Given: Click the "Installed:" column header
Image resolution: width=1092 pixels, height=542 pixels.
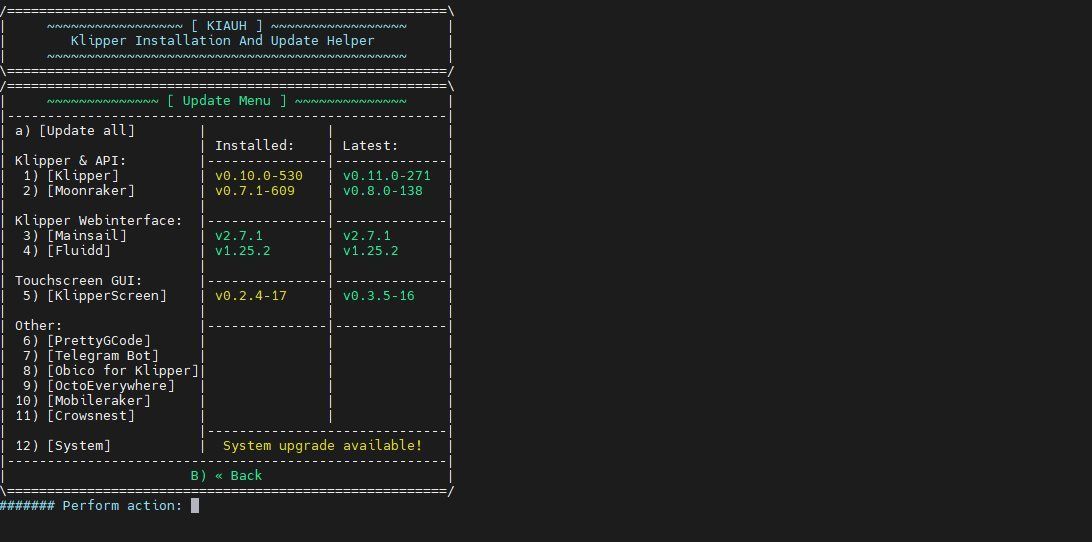Looking at the screenshot, I should (x=255, y=146).
